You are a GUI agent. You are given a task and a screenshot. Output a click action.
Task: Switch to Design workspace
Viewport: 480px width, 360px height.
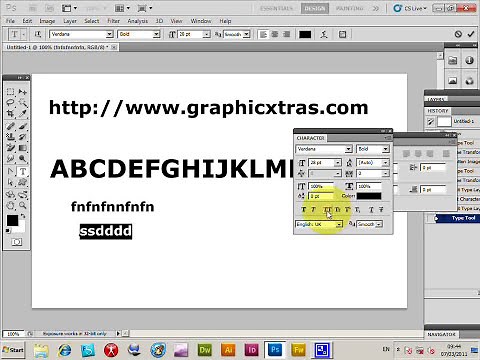[x=315, y=8]
